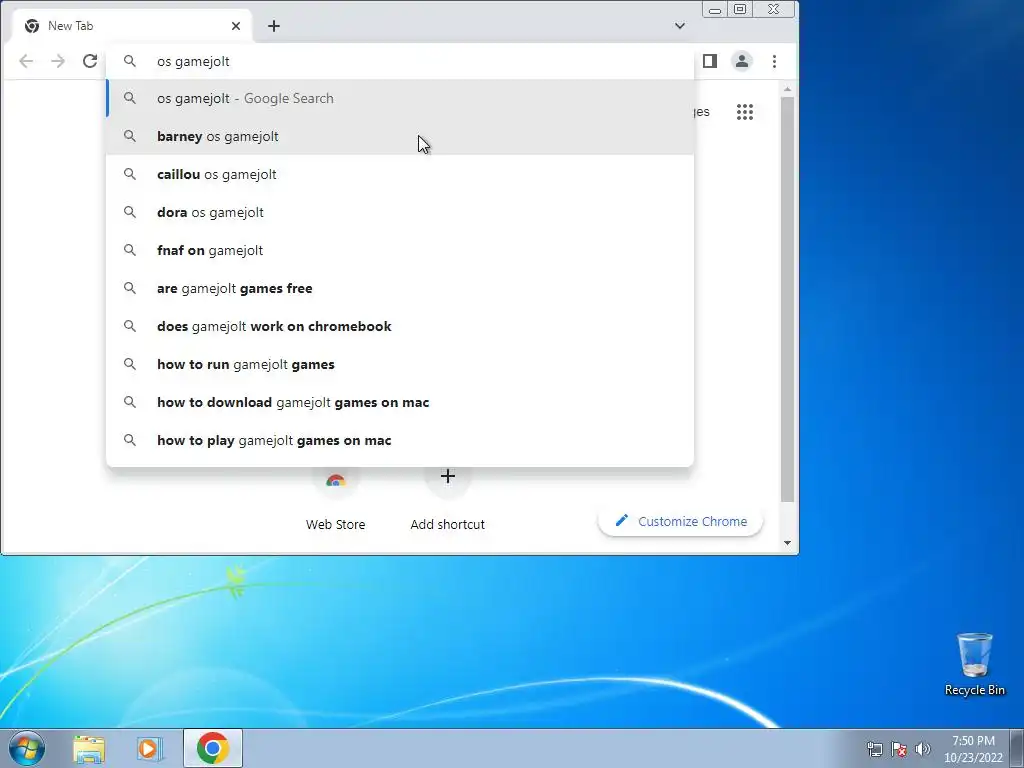Screen dimensions: 1024x768
Task: Click the address bar with 'os gamejolt'
Action: [x=400, y=61]
